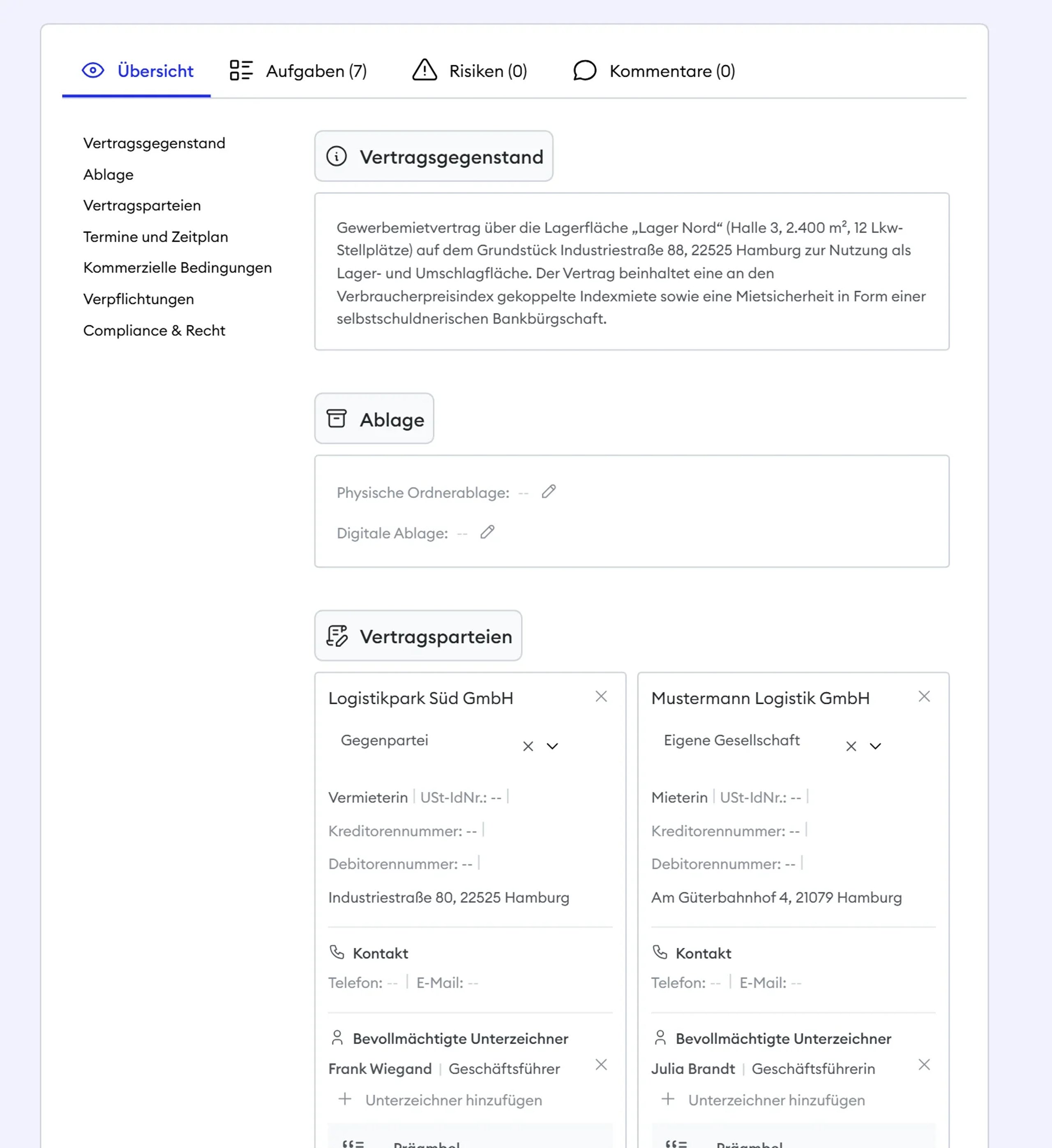Screen dimensions: 1052x1148
Task: Go to Termine und Zeitplan section
Action: coord(155,236)
